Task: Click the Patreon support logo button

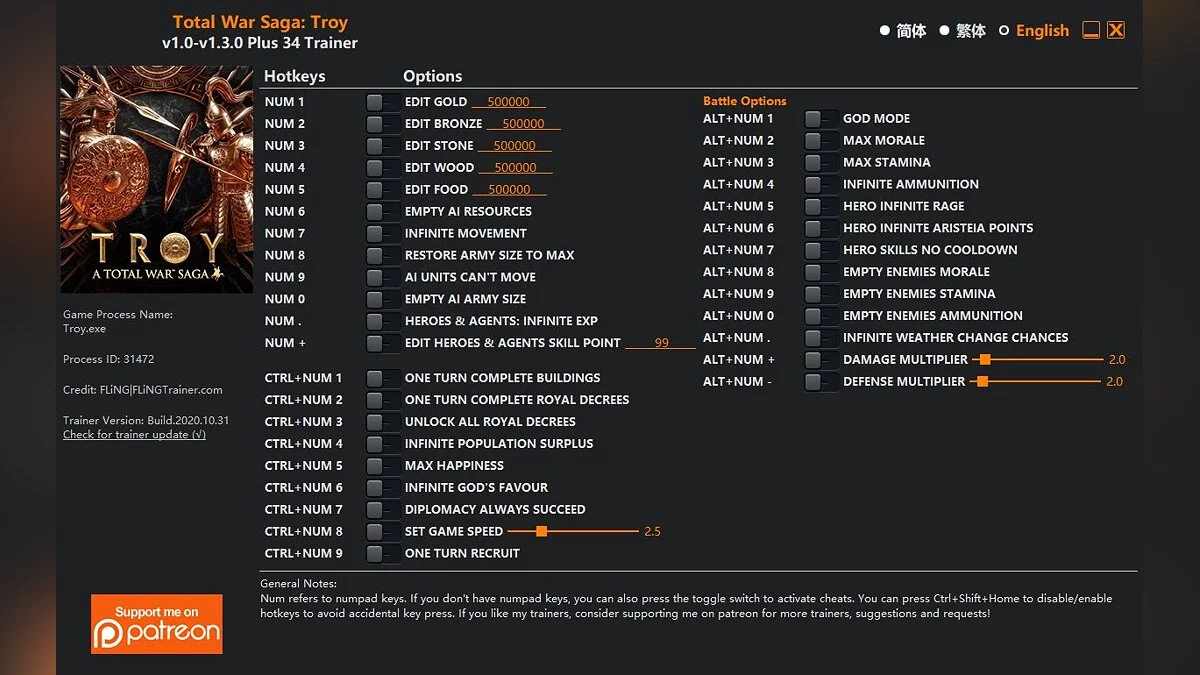Action: (x=156, y=624)
